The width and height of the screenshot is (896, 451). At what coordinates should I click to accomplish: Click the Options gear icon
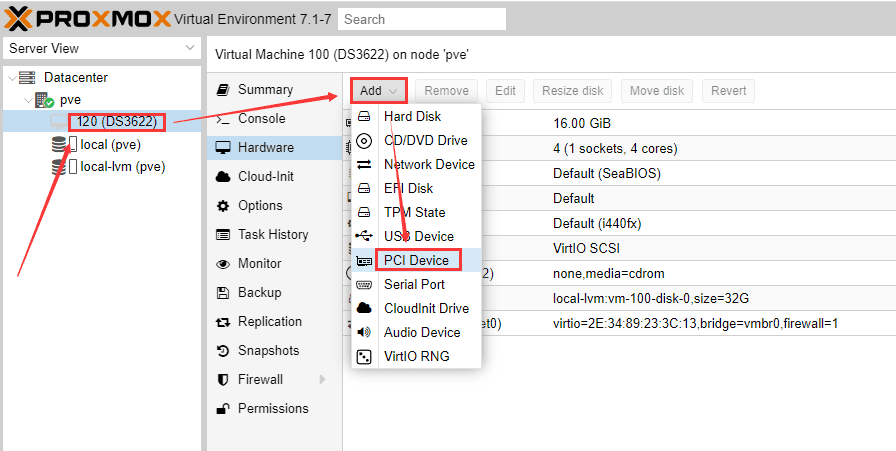point(223,206)
